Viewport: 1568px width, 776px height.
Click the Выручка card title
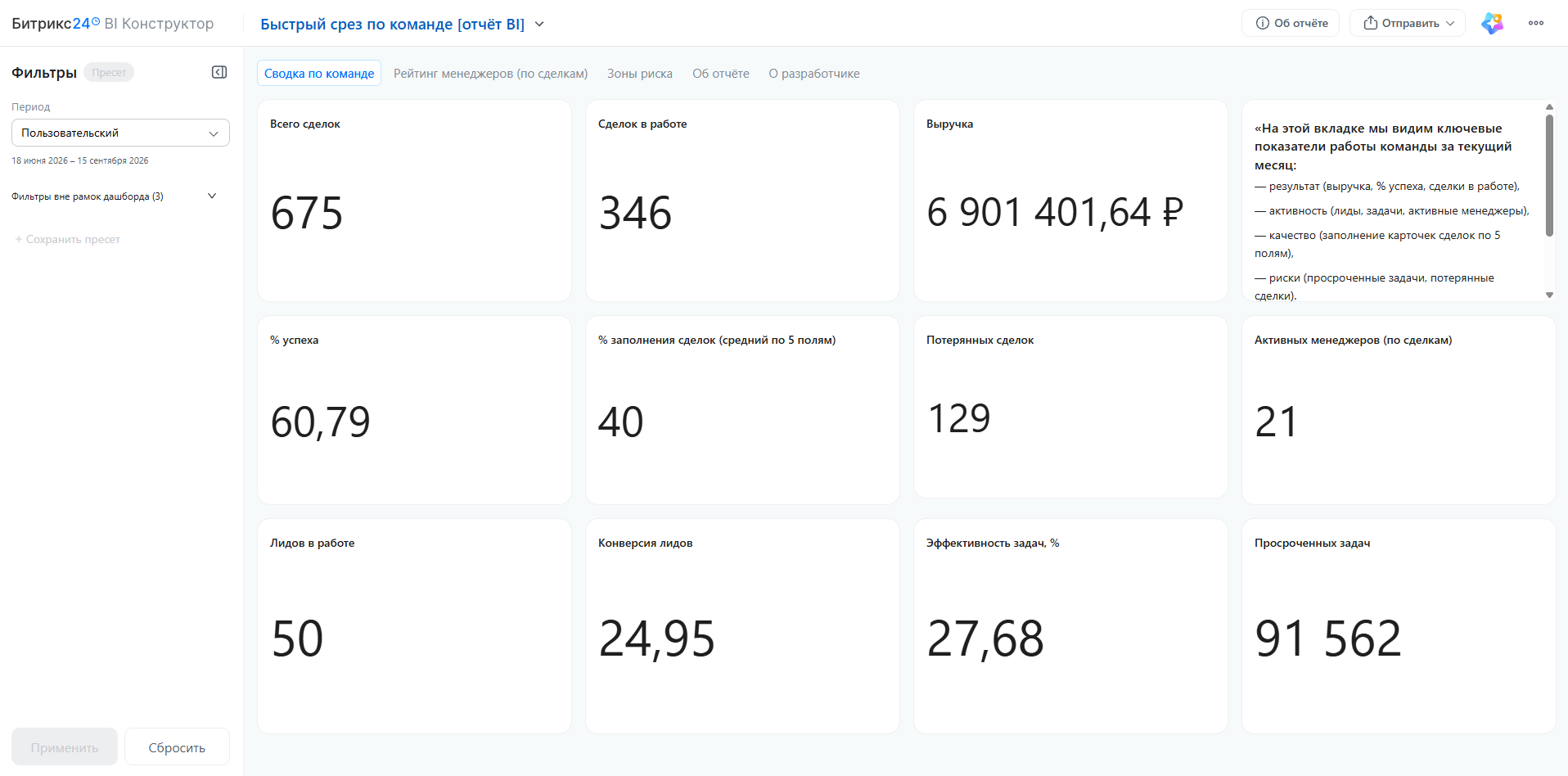pyautogui.click(x=949, y=124)
